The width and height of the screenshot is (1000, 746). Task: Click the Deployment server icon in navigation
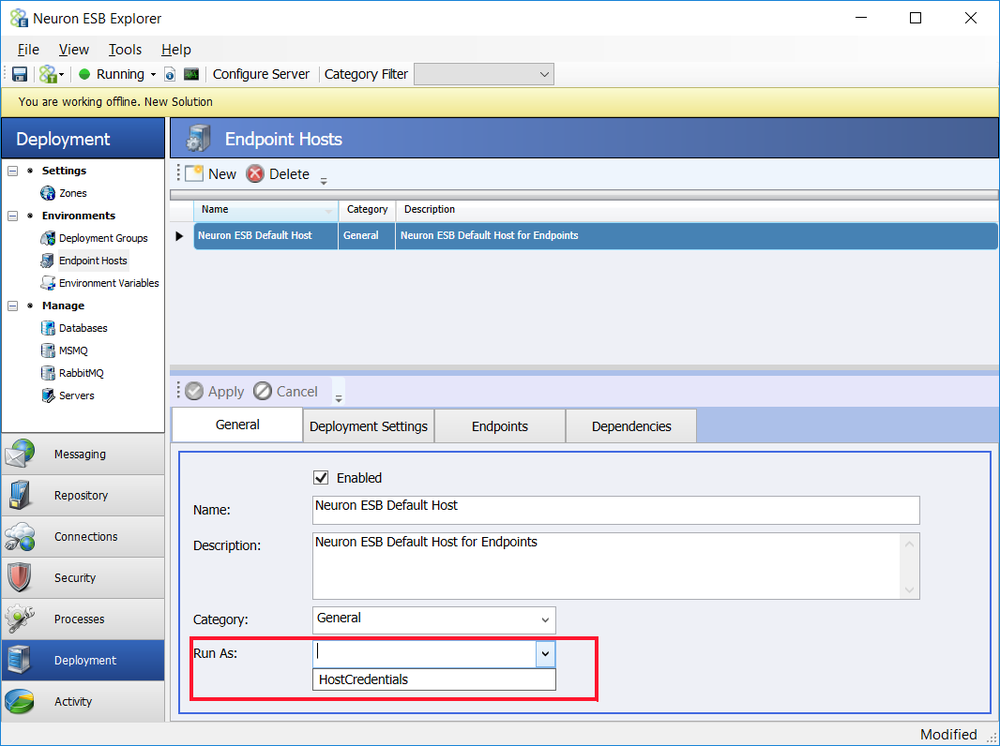pos(18,660)
